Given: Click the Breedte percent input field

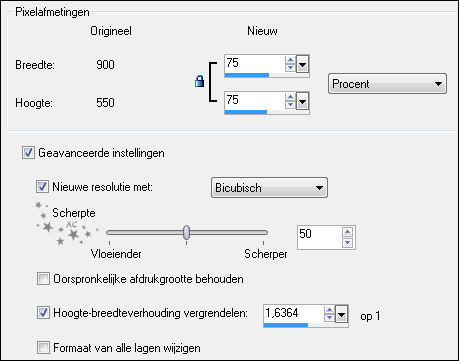Looking at the screenshot, I should pyautogui.click(x=255, y=63).
